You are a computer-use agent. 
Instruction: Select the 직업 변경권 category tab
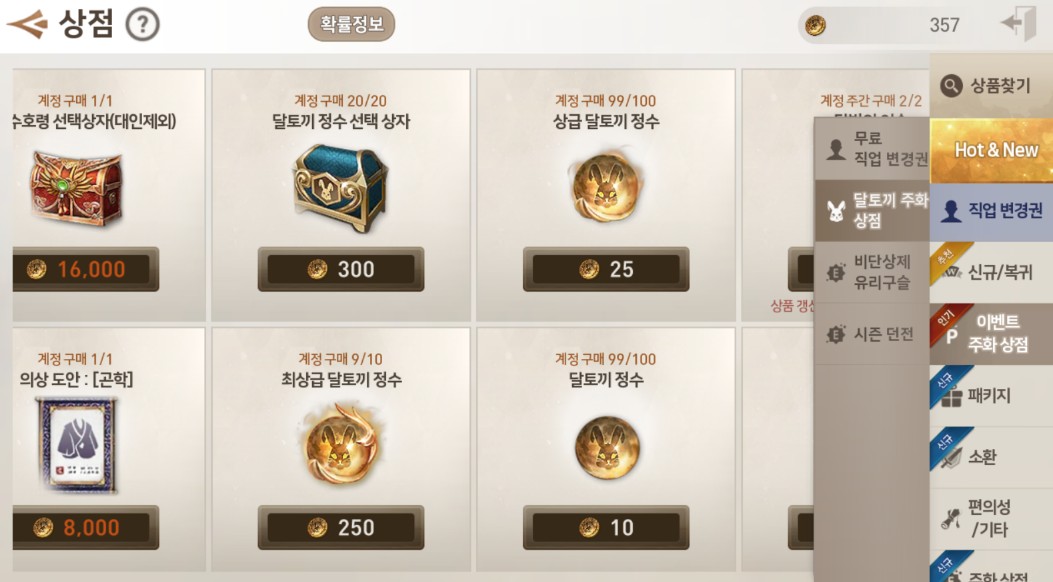[991, 211]
